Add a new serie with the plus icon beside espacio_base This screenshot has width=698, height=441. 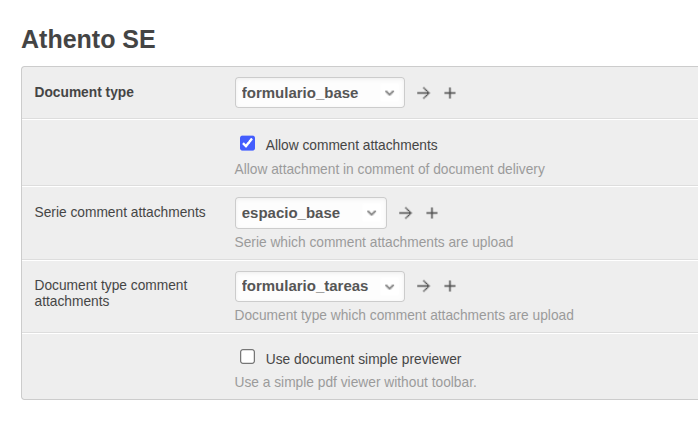(432, 213)
